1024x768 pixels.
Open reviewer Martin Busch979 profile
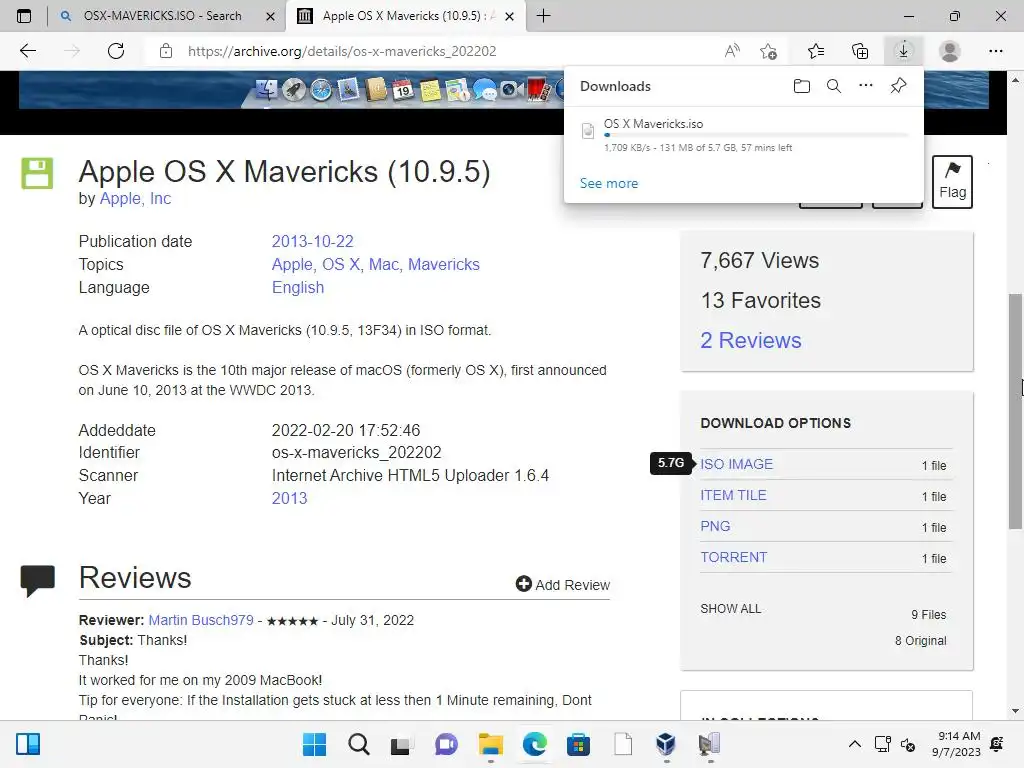pyautogui.click(x=200, y=620)
